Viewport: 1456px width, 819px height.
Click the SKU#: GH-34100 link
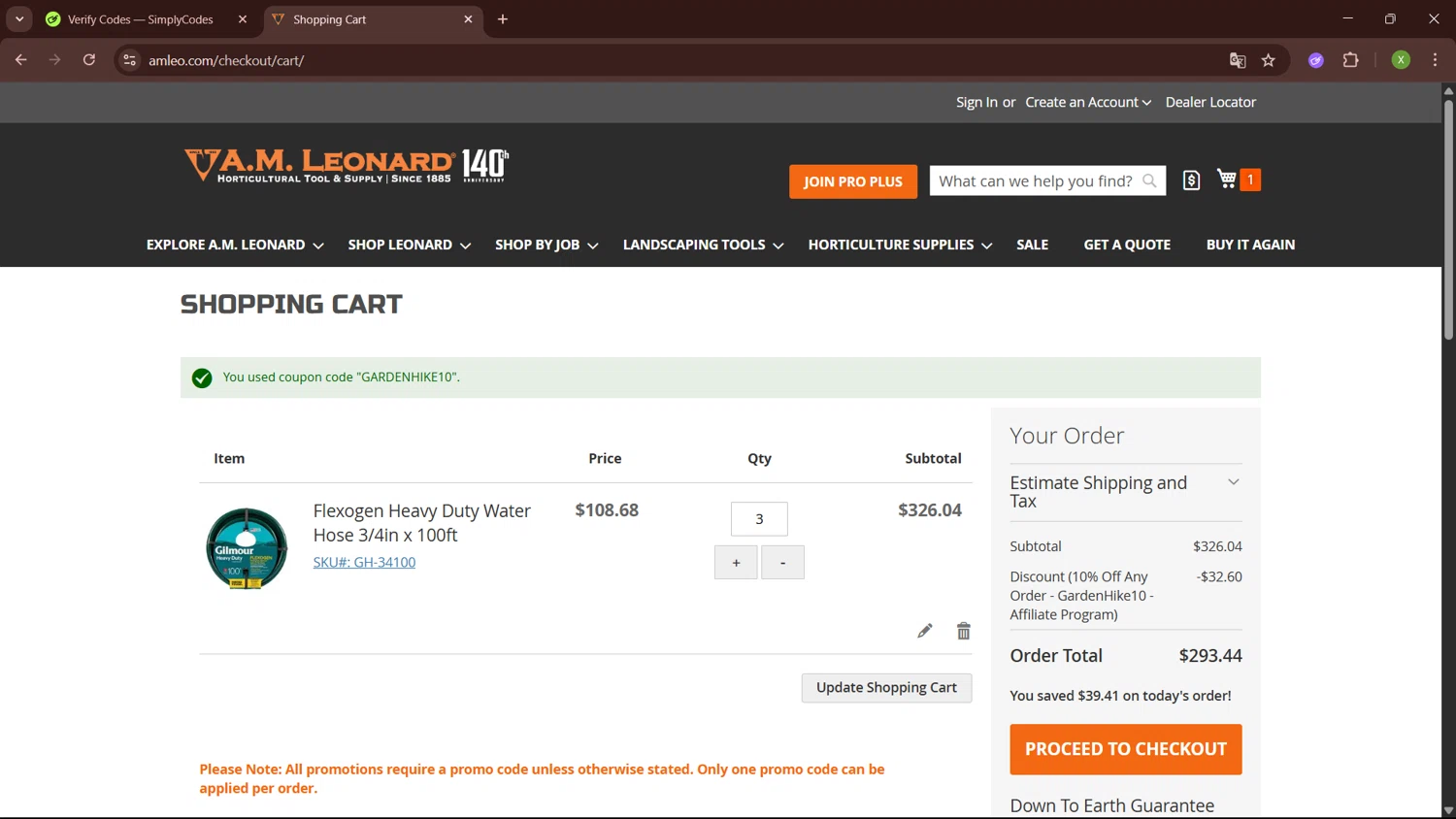pos(364,563)
